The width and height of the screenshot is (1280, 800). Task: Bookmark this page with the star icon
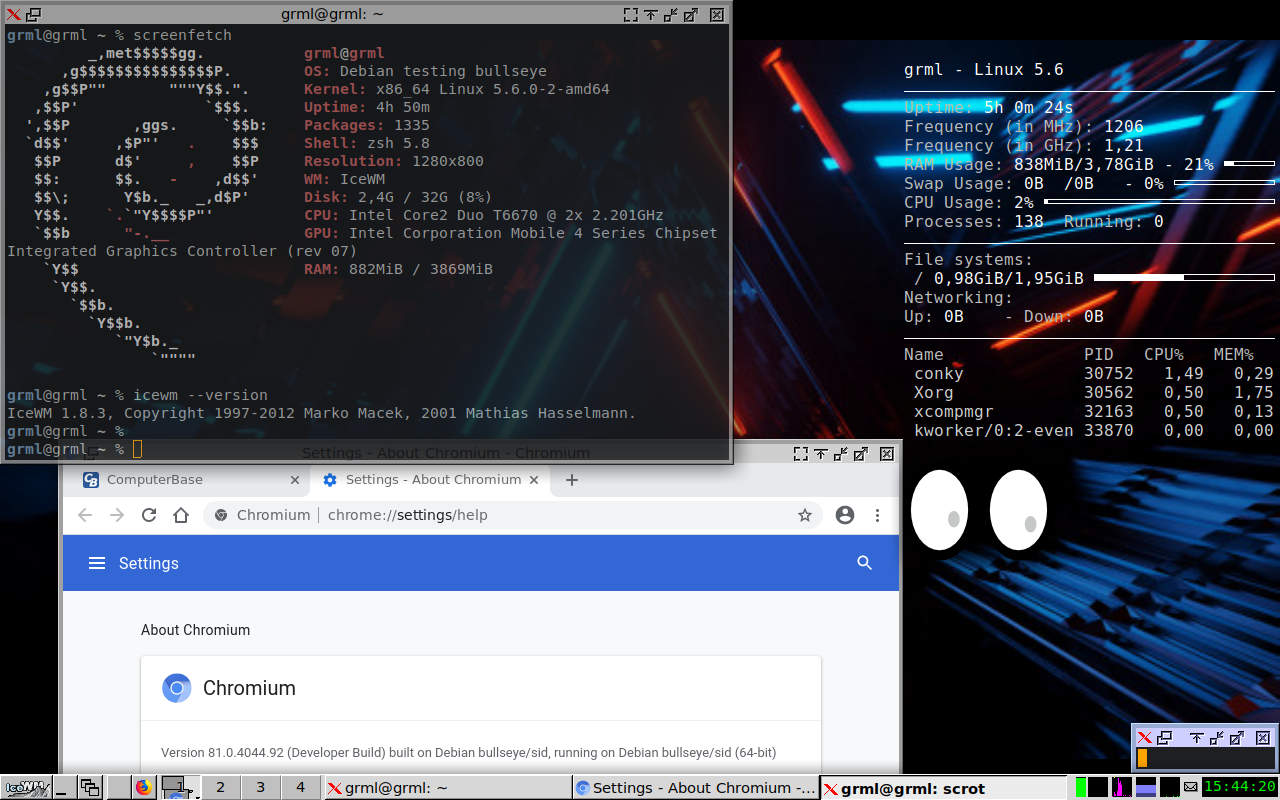pyautogui.click(x=804, y=515)
